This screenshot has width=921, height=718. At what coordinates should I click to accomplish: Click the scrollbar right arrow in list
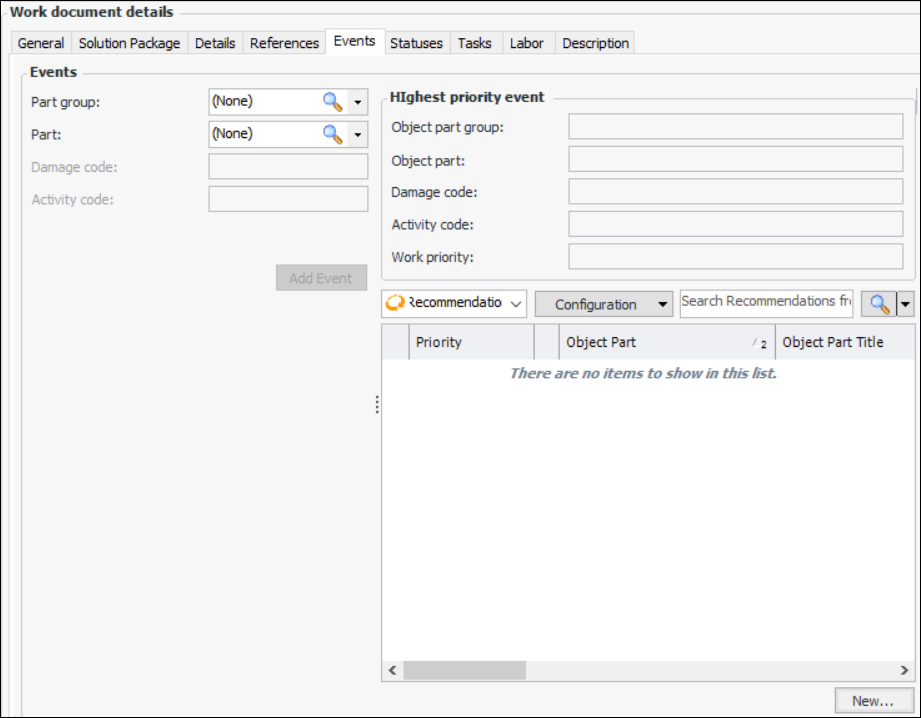(x=904, y=670)
